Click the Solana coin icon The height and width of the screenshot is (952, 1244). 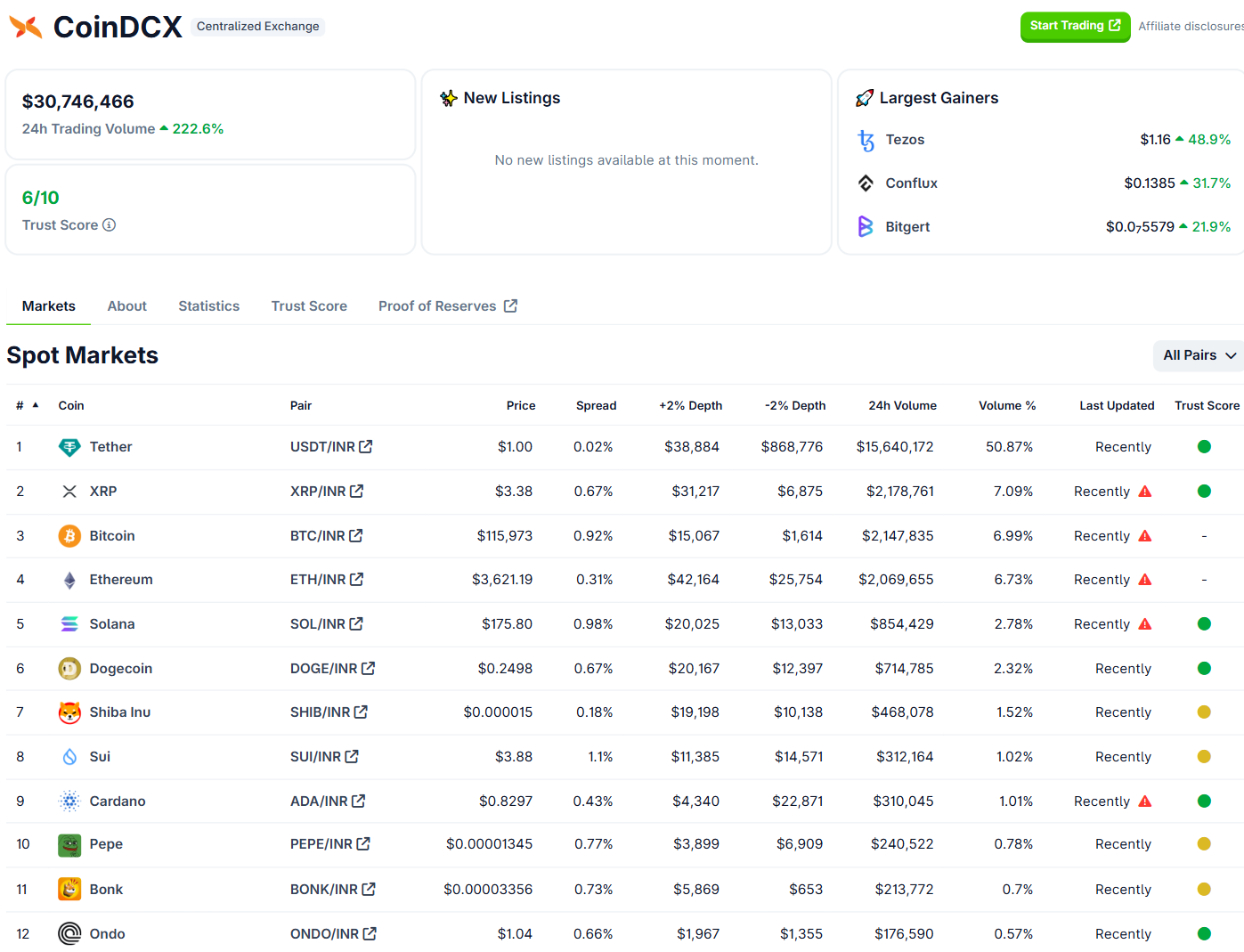pos(69,624)
